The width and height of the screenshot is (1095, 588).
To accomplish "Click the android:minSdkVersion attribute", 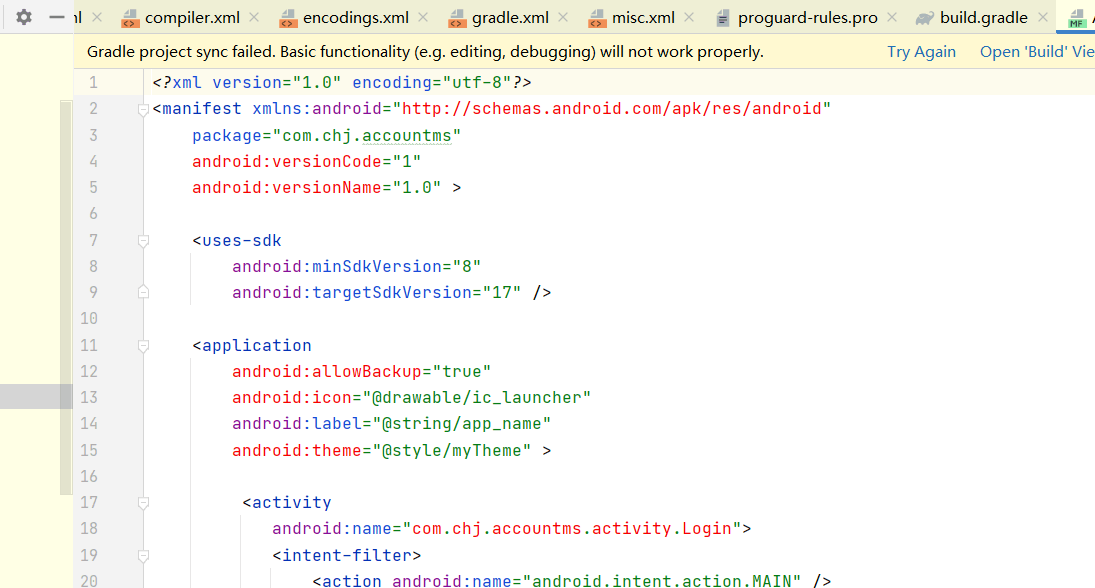I will [337, 266].
